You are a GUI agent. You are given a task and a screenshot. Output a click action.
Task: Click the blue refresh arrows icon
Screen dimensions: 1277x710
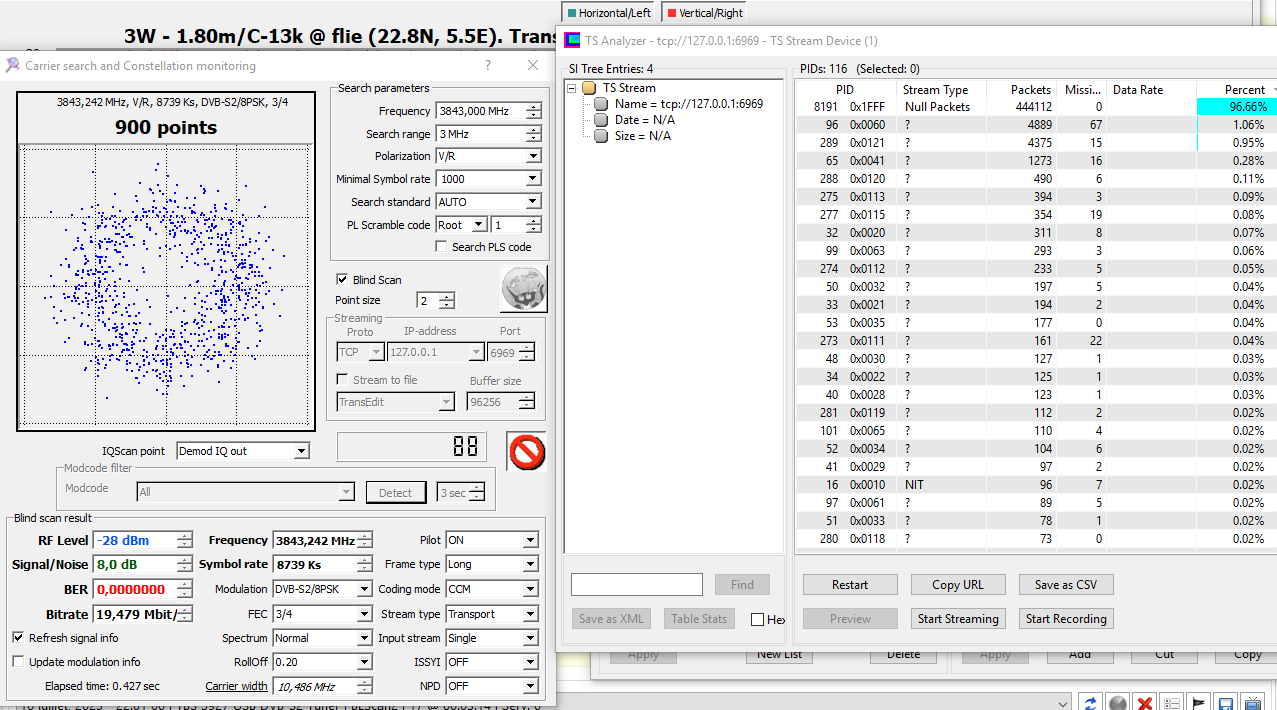click(1091, 703)
